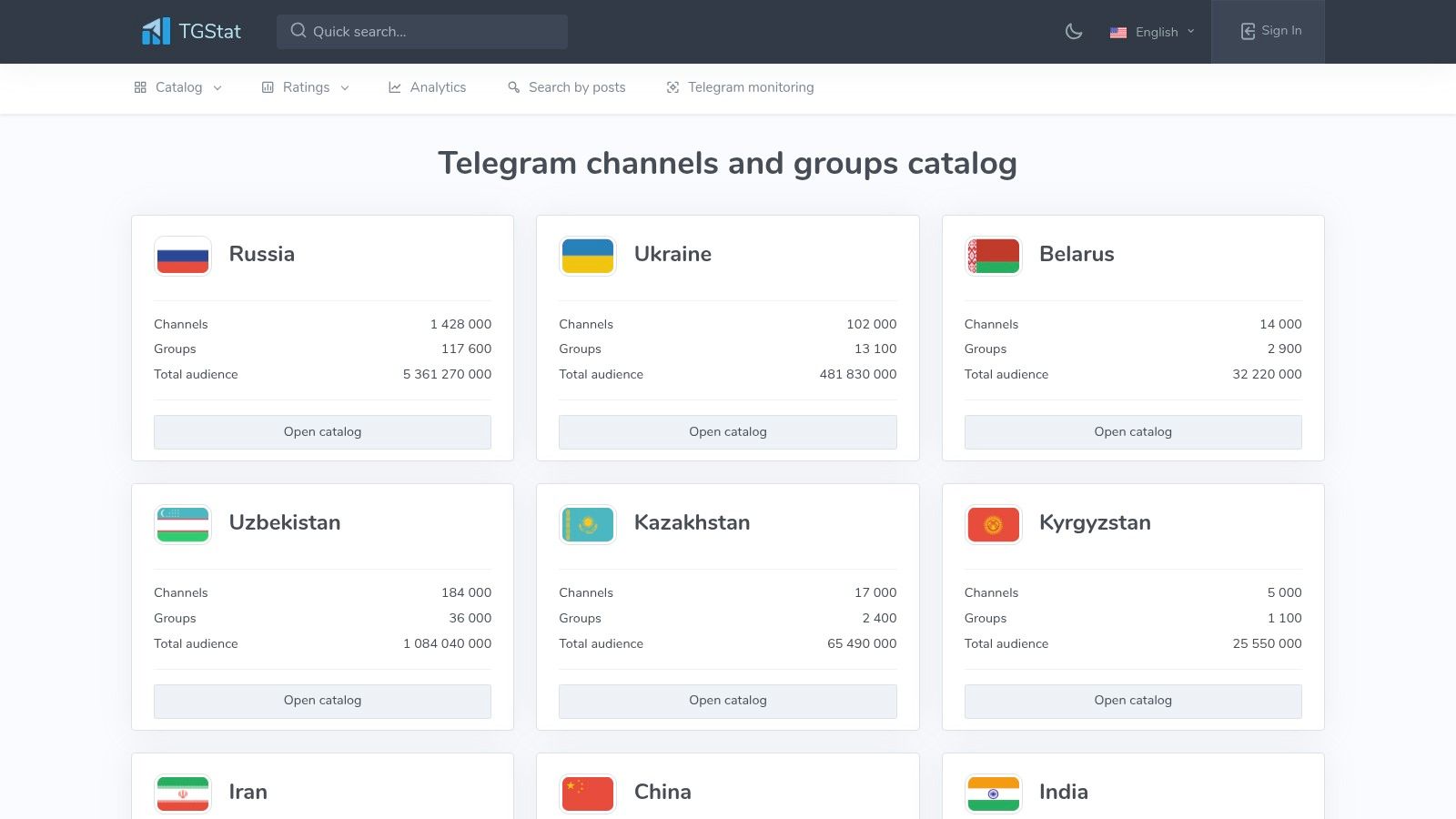Screen dimensions: 1456x819
Task: Select the Belarus flag icon
Action: coord(993,256)
